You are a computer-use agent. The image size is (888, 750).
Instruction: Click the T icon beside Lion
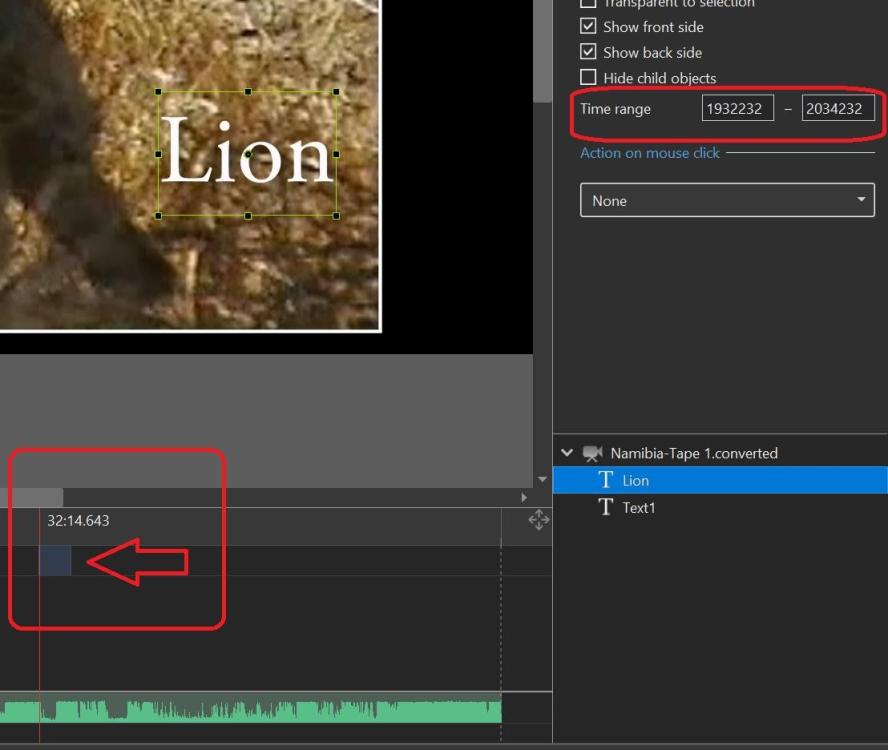click(605, 480)
